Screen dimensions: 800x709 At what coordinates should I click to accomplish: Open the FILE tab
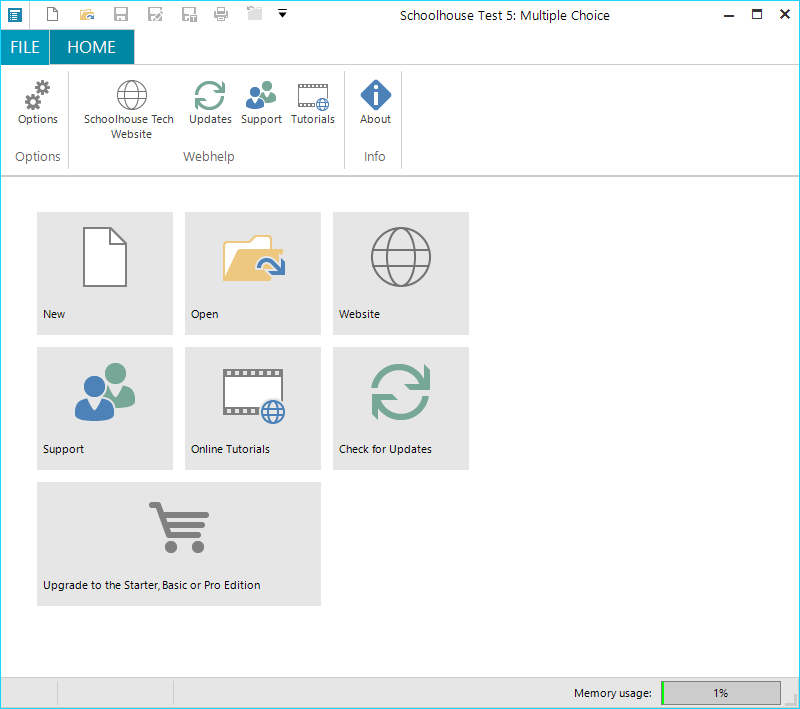click(25, 47)
